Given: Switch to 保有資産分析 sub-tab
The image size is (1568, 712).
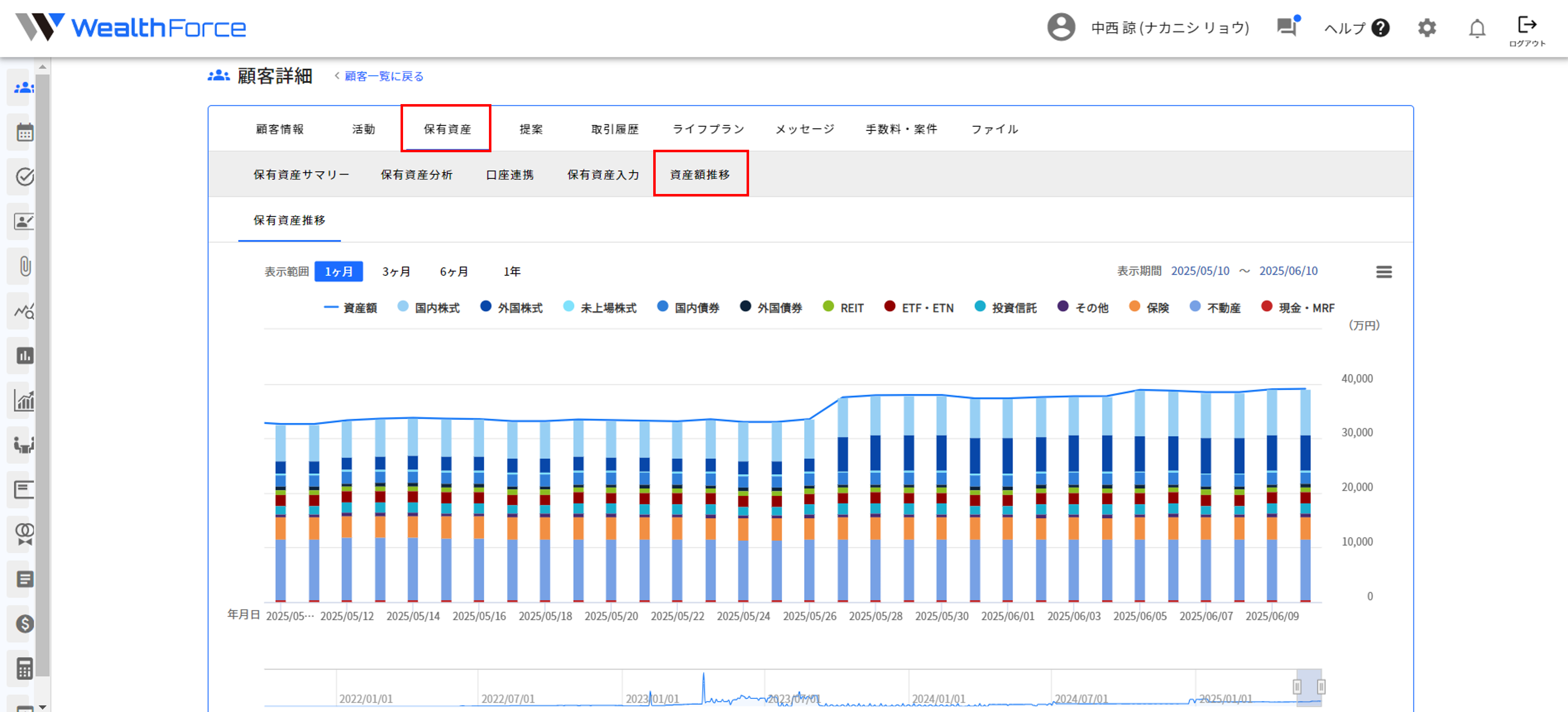Looking at the screenshot, I should click(x=416, y=174).
